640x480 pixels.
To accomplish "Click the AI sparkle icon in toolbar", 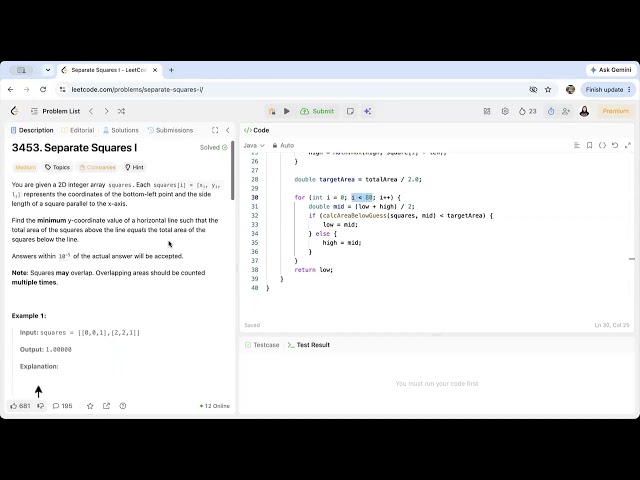I will tap(367, 111).
